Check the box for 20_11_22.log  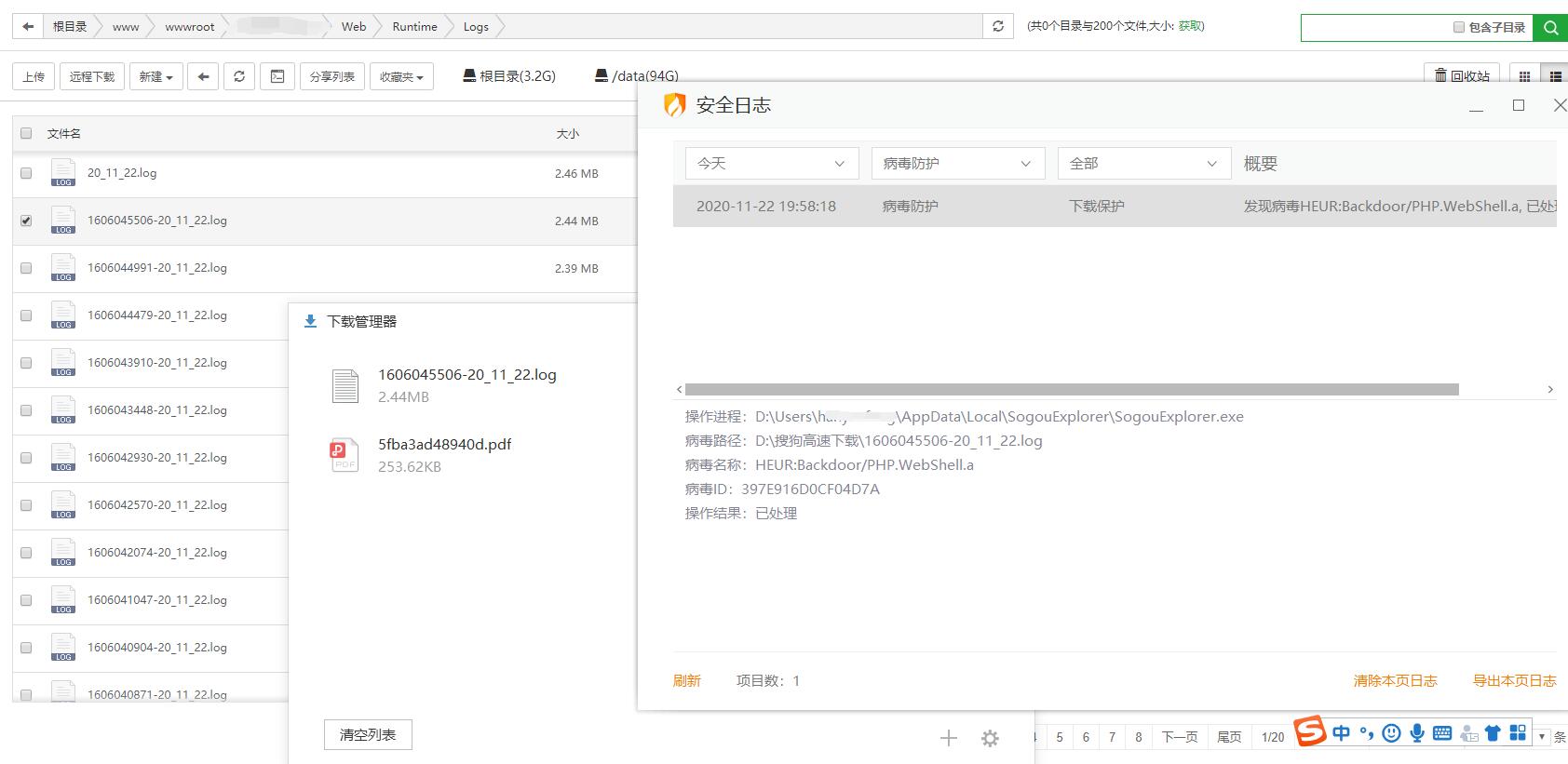[x=26, y=173]
